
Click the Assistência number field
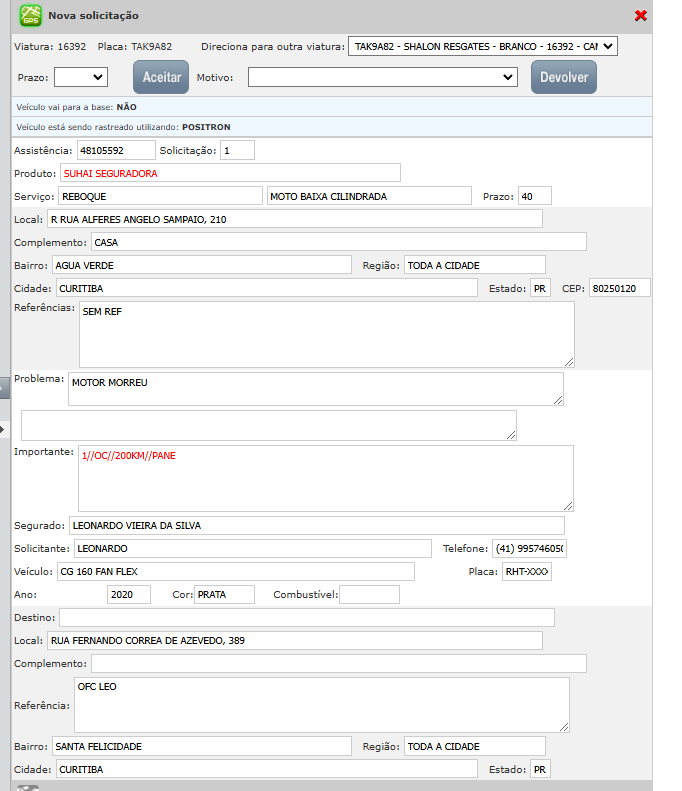click(x=117, y=150)
